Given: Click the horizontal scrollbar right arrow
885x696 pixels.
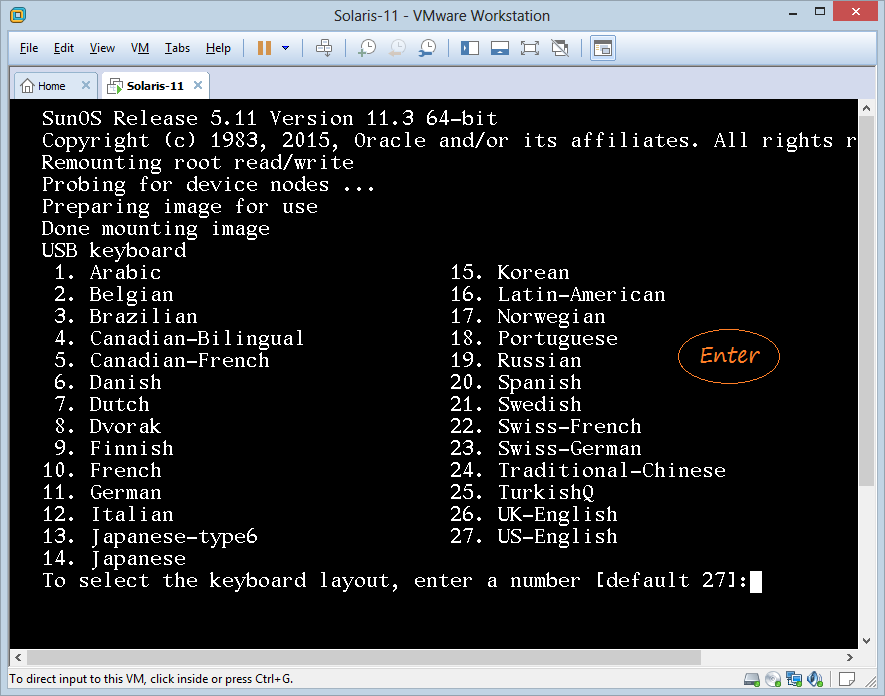Looking at the screenshot, I should click(850, 658).
